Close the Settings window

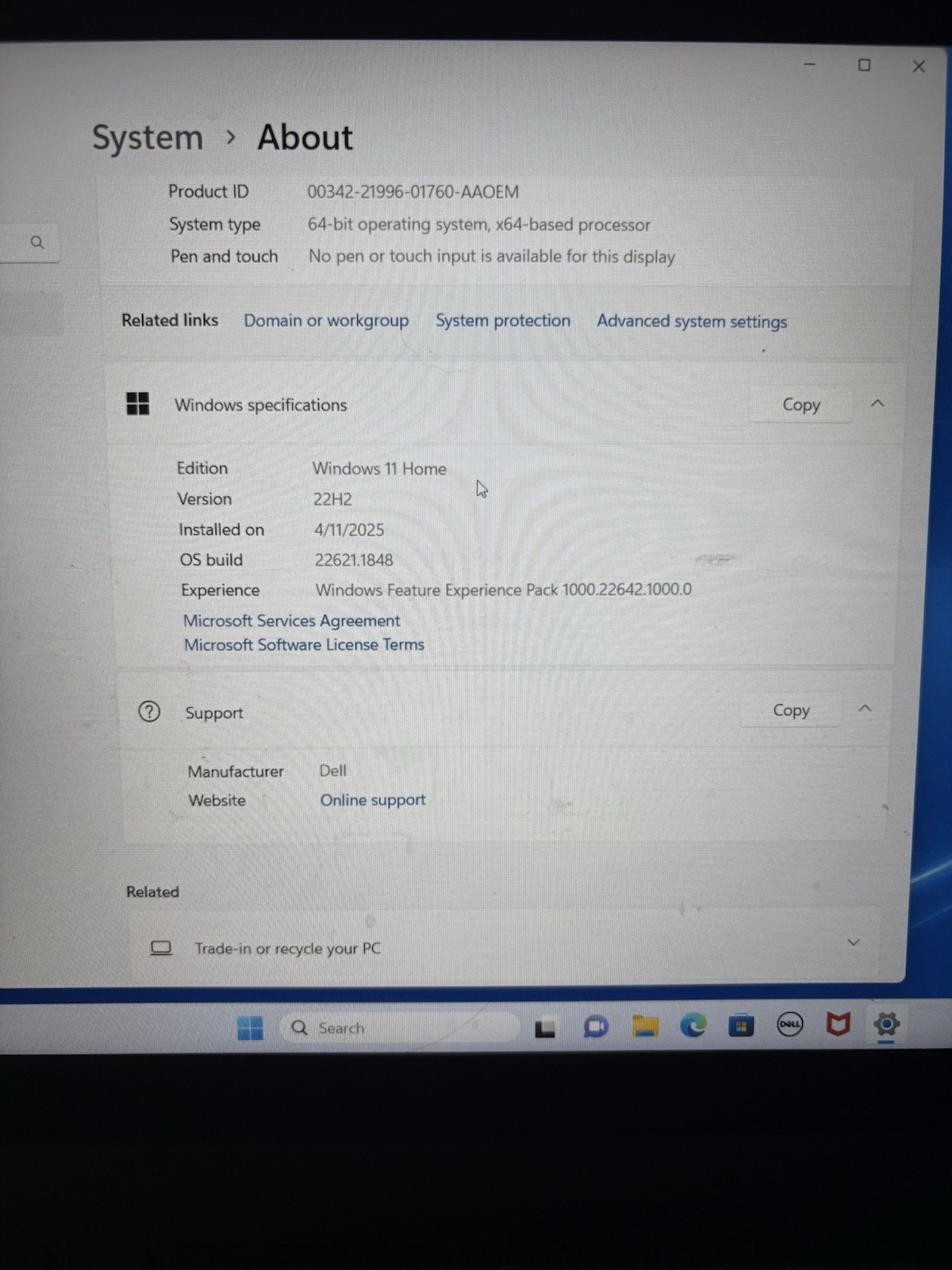tap(919, 67)
